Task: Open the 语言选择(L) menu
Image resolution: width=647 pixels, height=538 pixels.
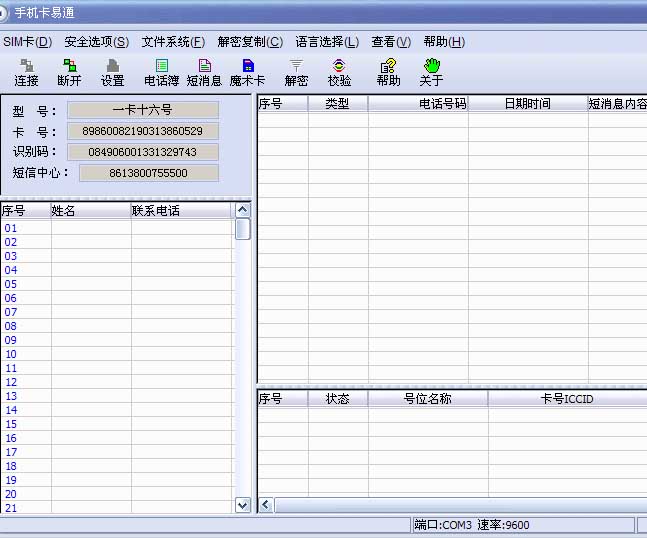Action: click(327, 42)
